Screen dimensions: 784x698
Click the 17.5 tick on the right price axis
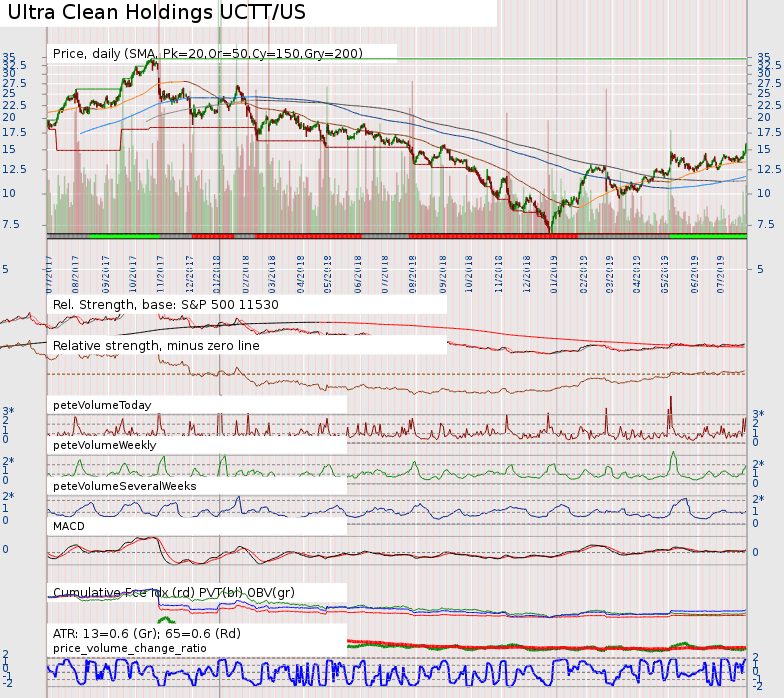770,132
